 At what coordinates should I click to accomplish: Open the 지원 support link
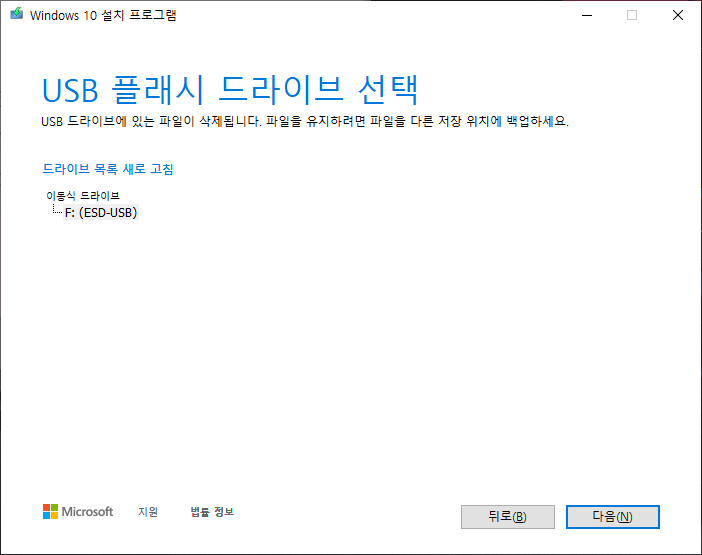coord(148,512)
